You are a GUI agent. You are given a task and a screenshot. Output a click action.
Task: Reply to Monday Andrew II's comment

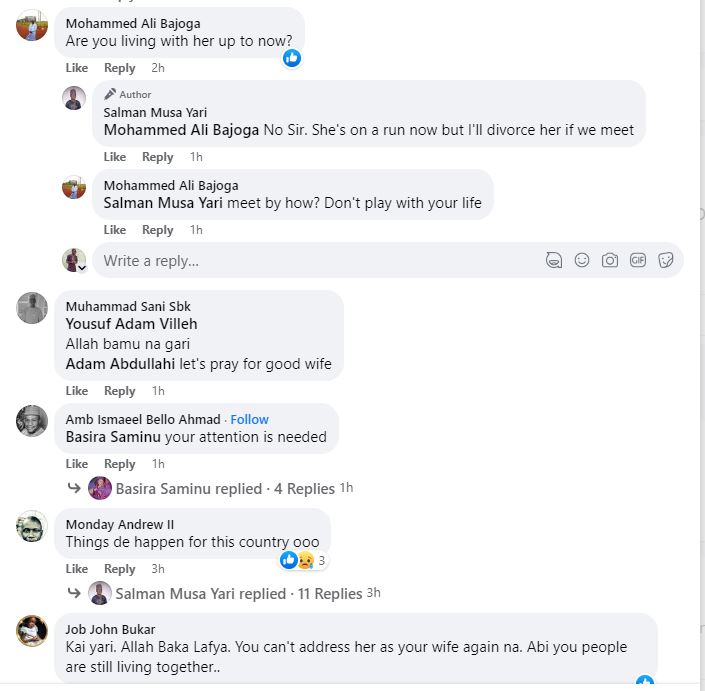[119, 569]
